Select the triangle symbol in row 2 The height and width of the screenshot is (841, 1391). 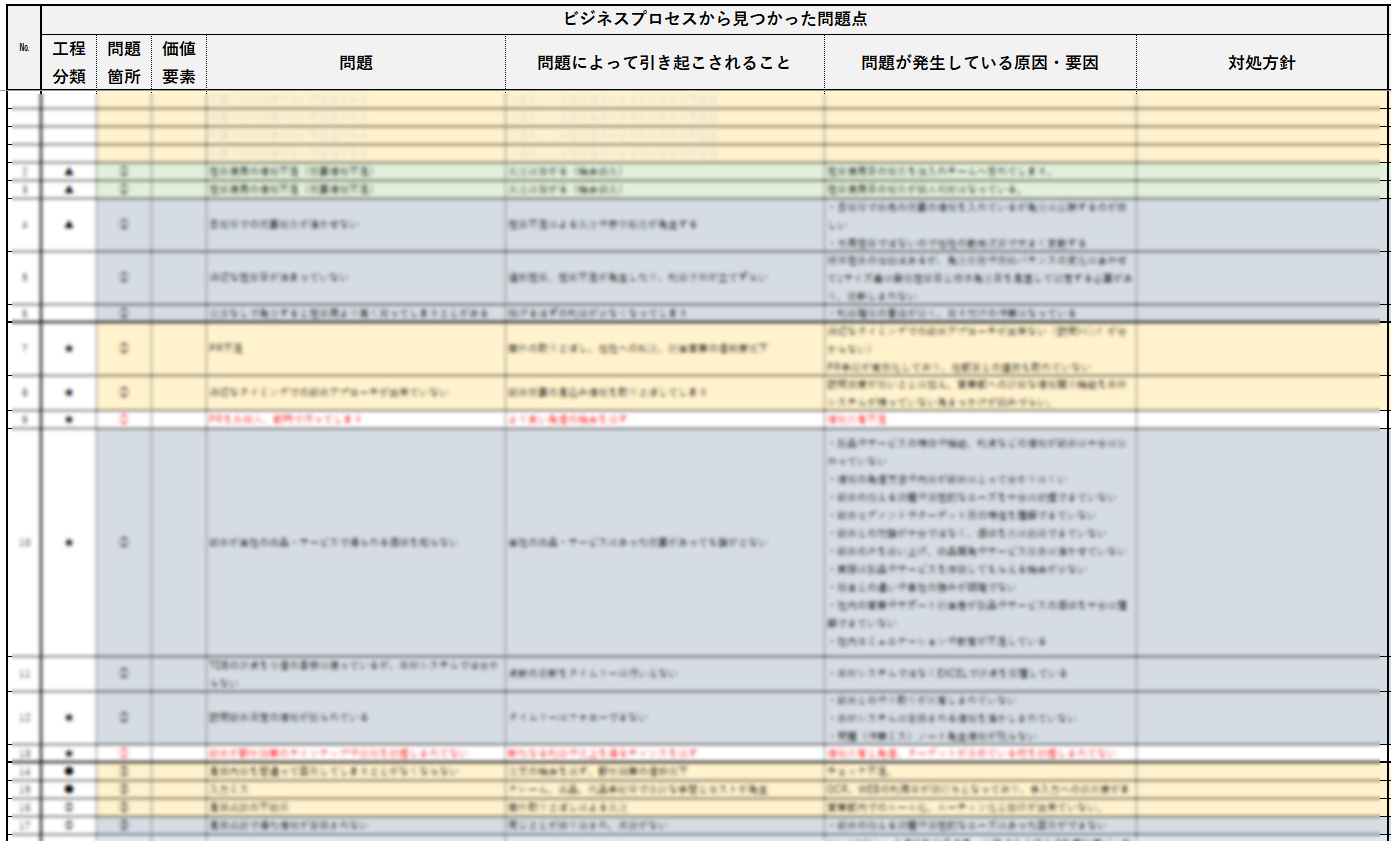click(69, 172)
